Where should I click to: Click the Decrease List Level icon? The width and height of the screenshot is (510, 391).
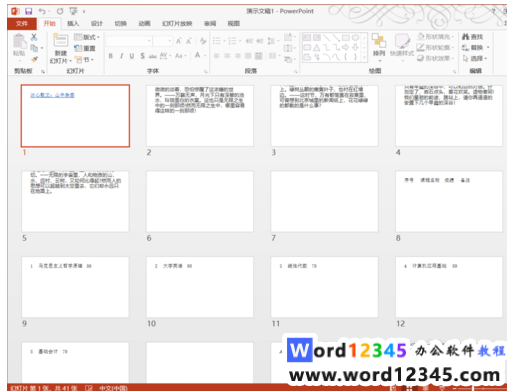249,41
